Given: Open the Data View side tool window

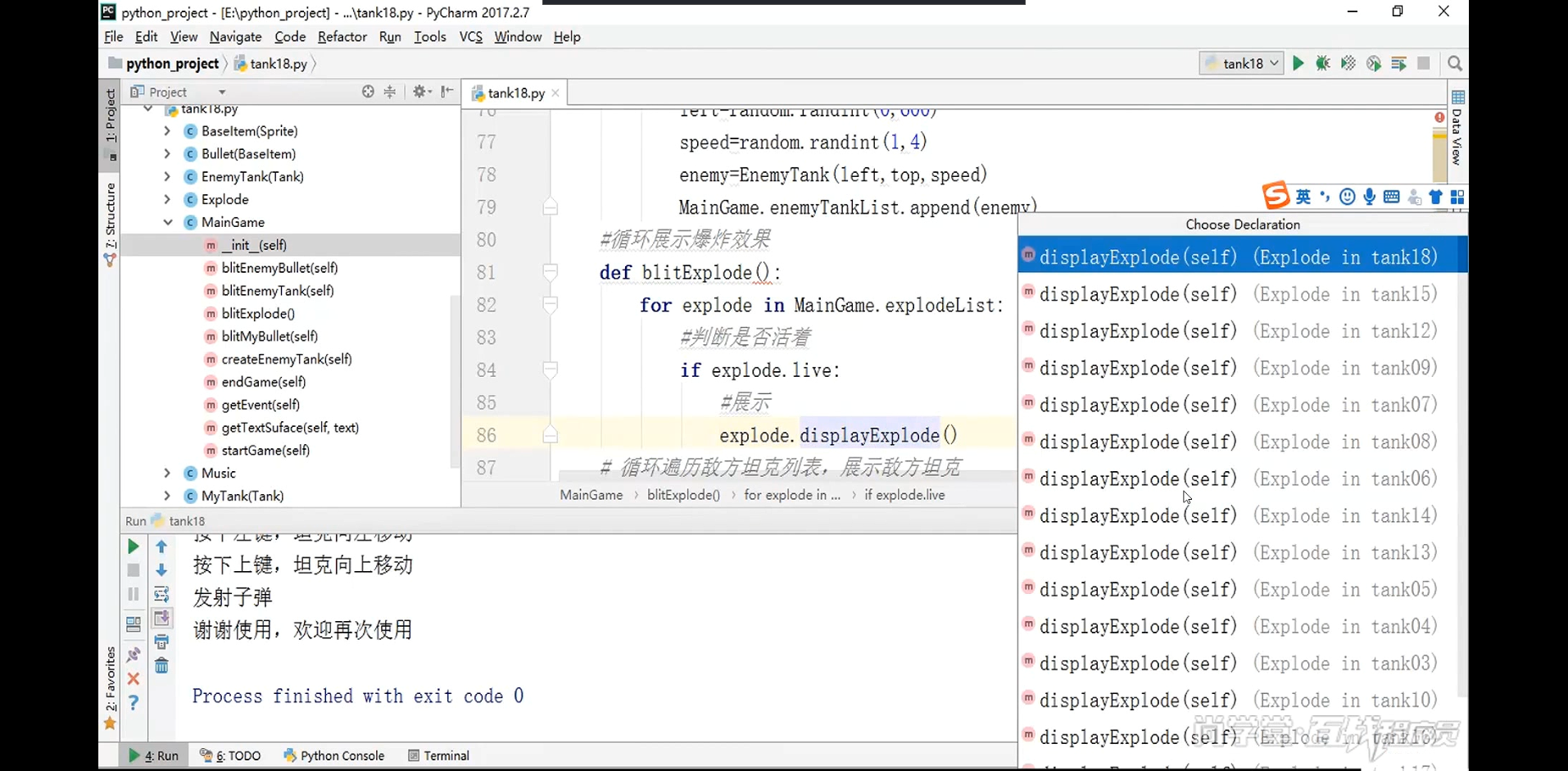Looking at the screenshot, I should (1457, 129).
